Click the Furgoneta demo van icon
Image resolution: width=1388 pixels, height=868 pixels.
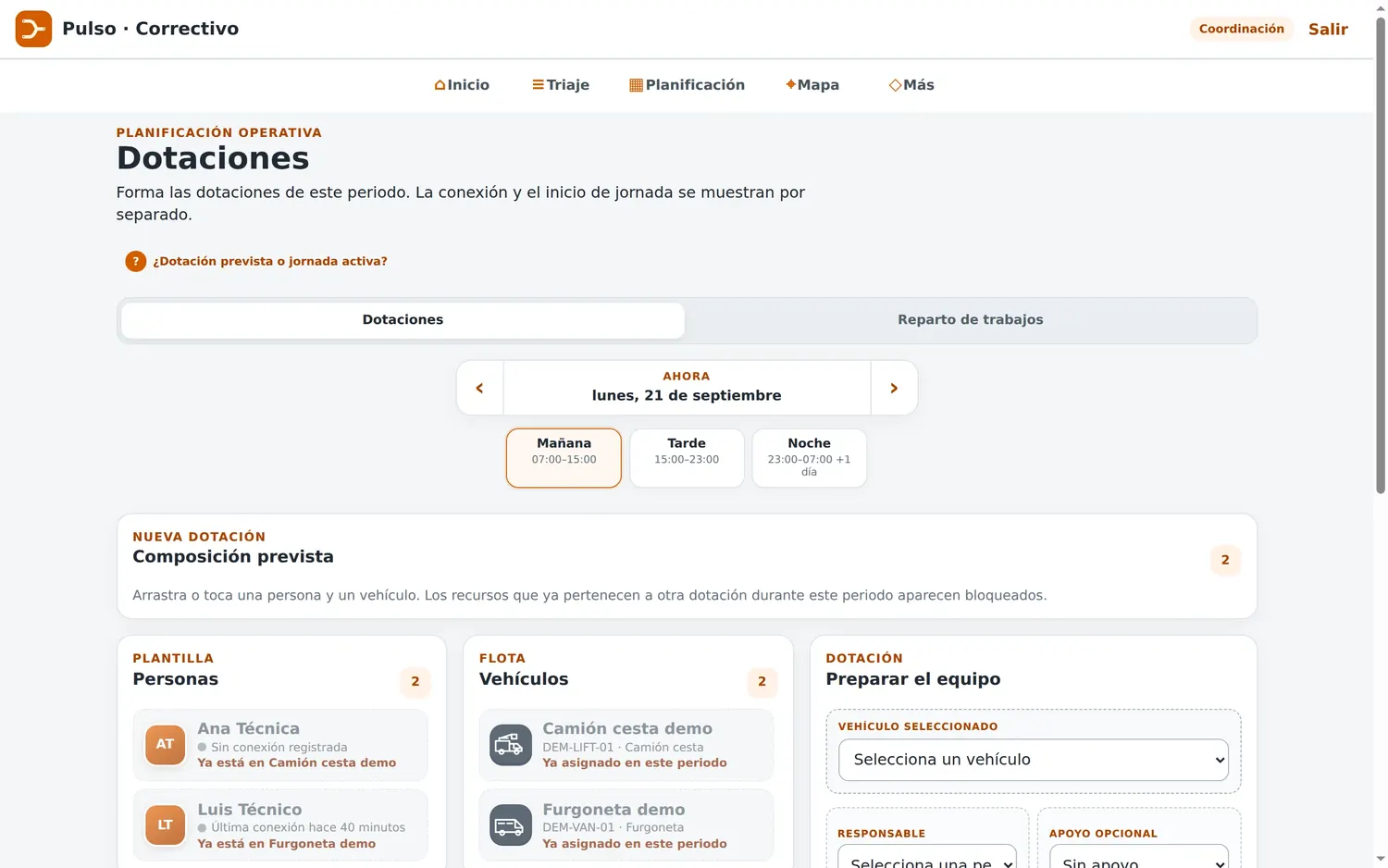click(x=510, y=825)
